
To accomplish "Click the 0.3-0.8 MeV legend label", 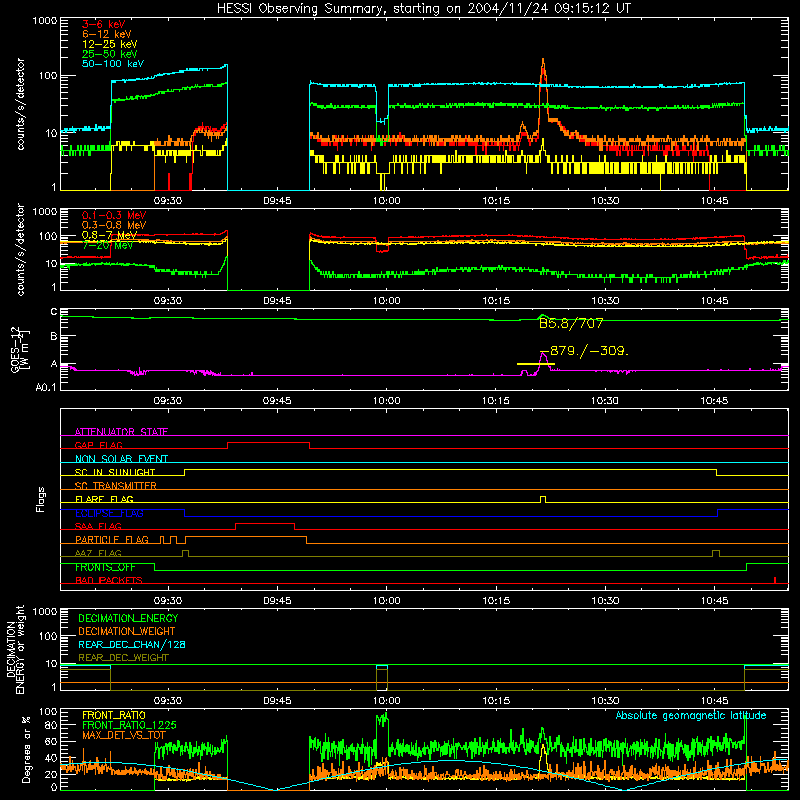I will click(x=114, y=225).
